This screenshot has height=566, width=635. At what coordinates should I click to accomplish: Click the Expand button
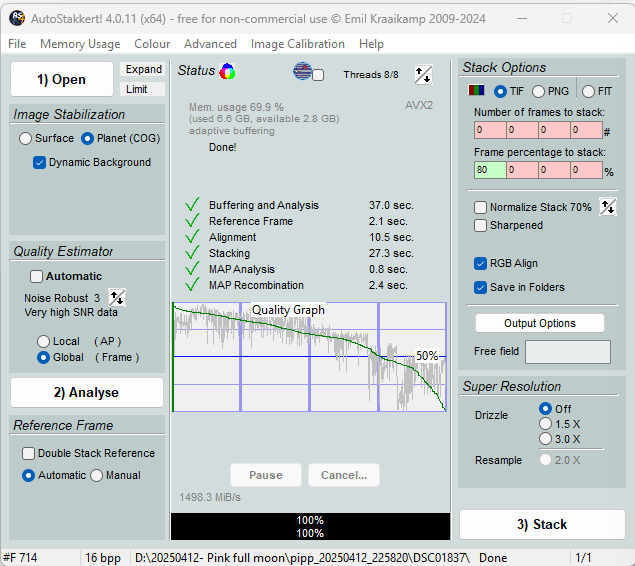coord(144,69)
